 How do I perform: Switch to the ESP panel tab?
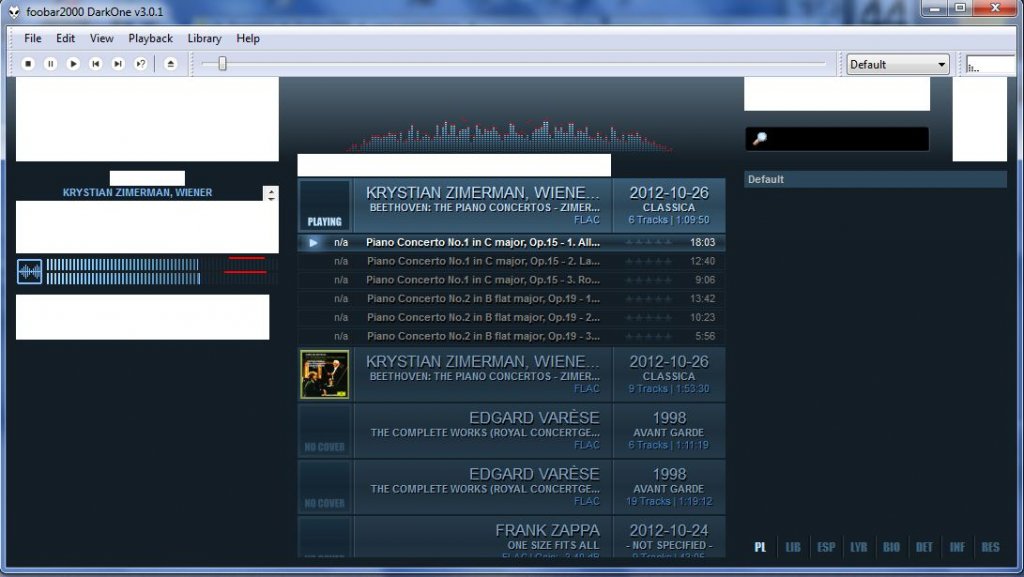point(826,547)
